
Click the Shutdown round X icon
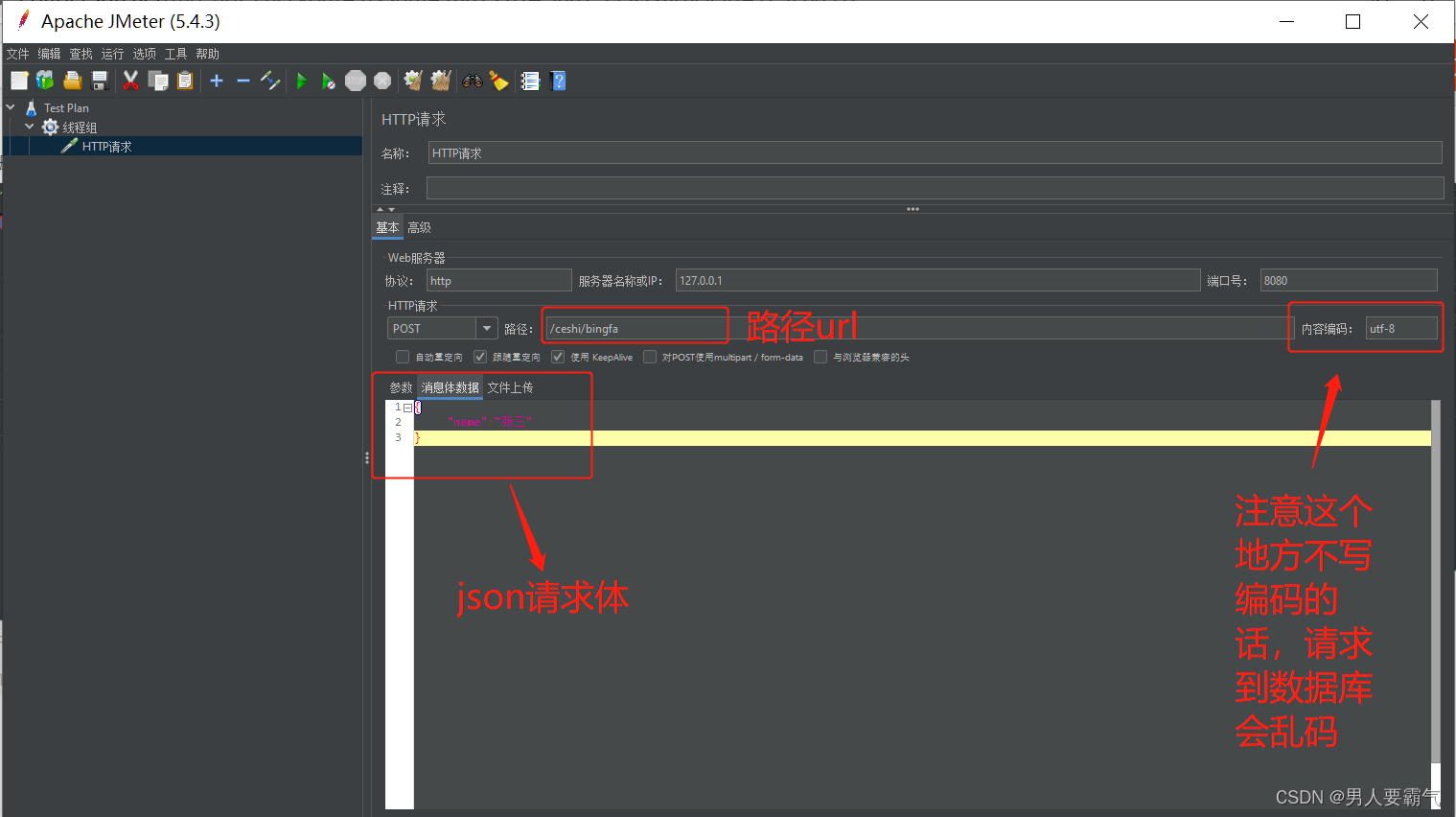coord(382,81)
